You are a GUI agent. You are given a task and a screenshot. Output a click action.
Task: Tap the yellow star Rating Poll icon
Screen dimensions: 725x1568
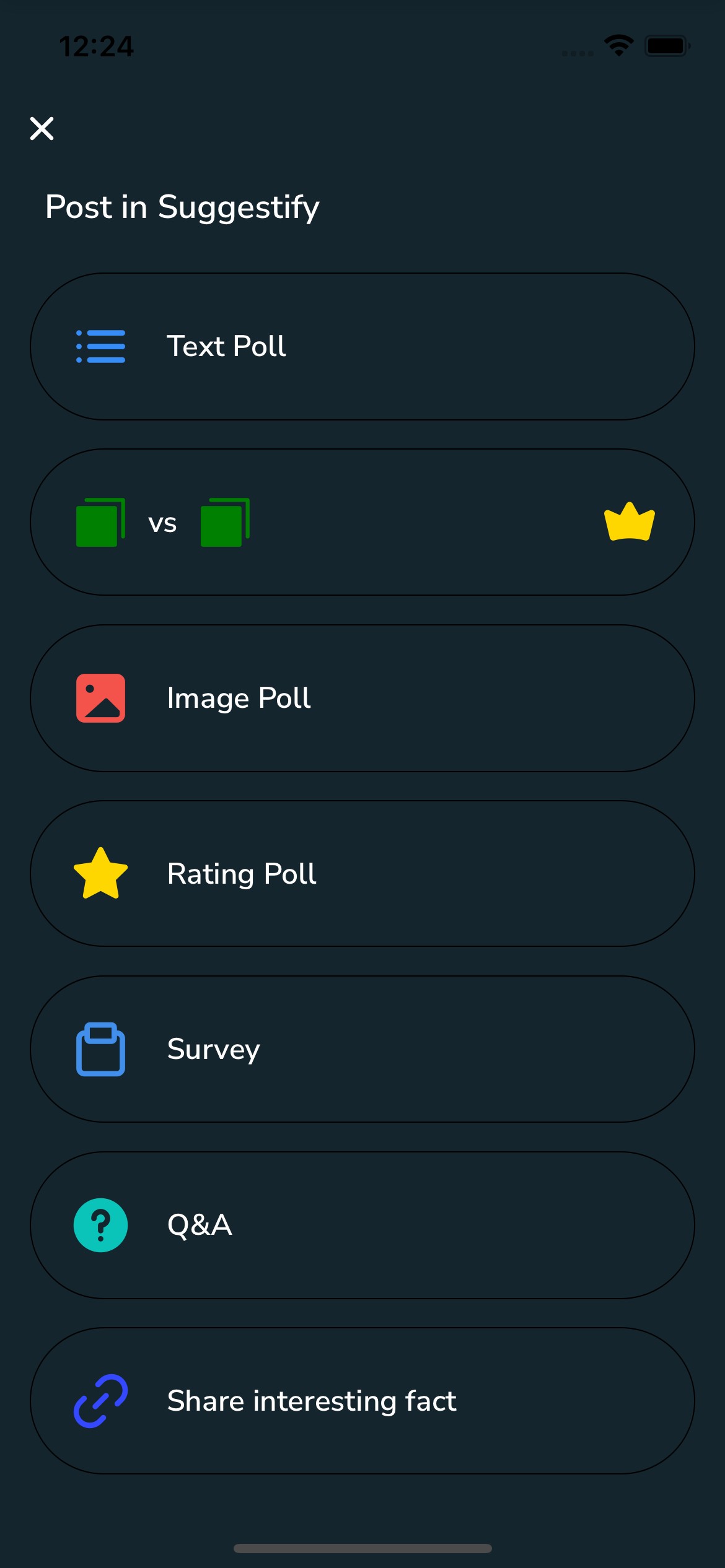coord(100,873)
